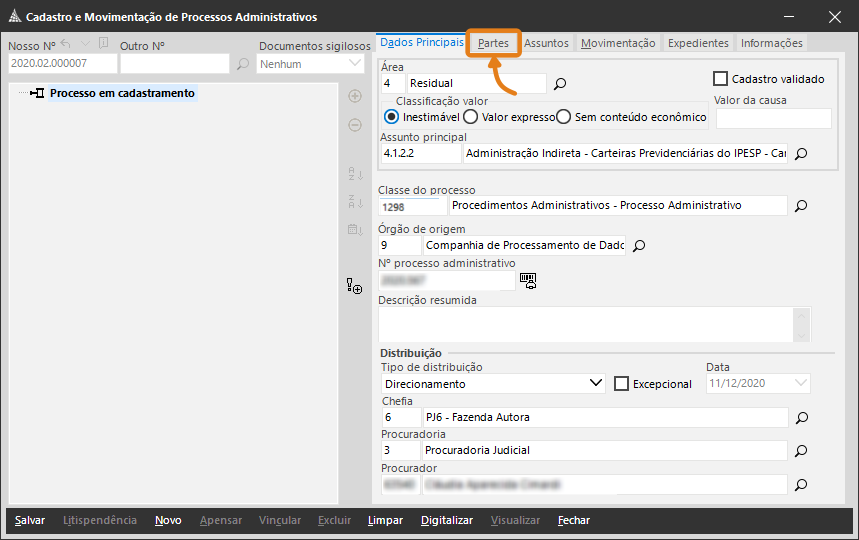Image resolution: width=859 pixels, height=540 pixels.
Task: Click the search magnifier next to Área field
Action: point(560,84)
